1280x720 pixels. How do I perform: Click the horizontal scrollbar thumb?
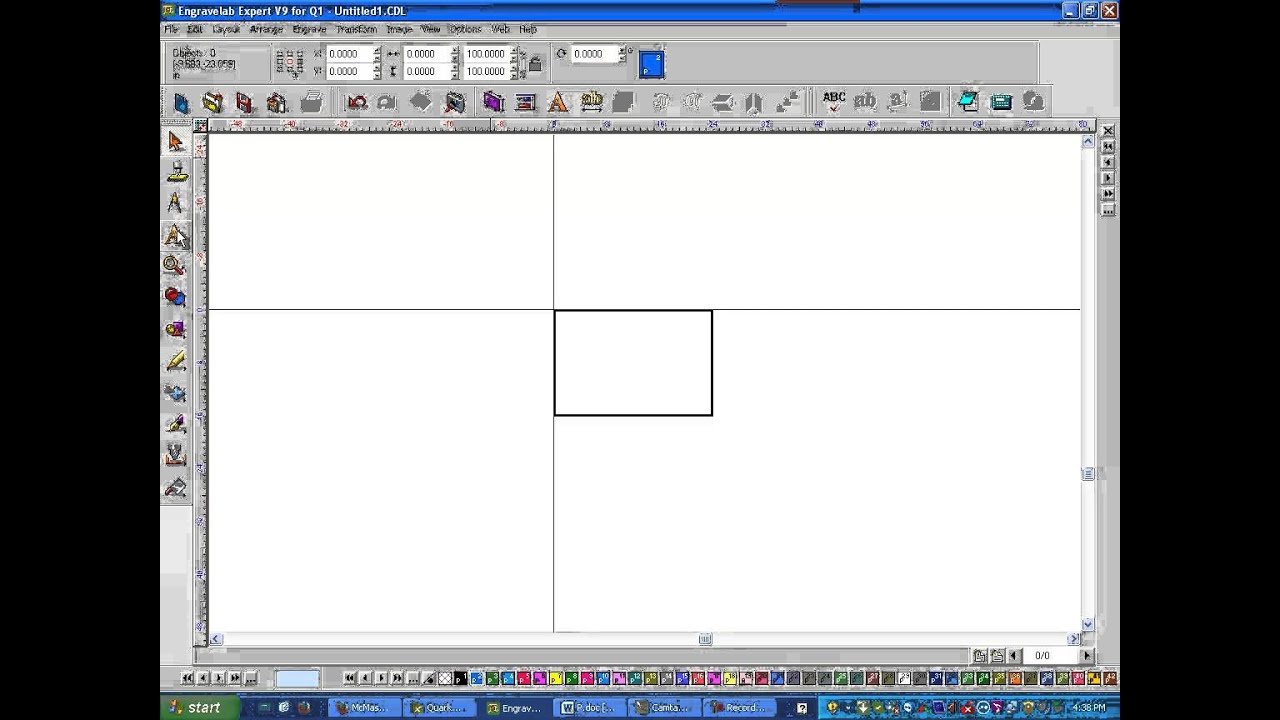click(x=705, y=639)
